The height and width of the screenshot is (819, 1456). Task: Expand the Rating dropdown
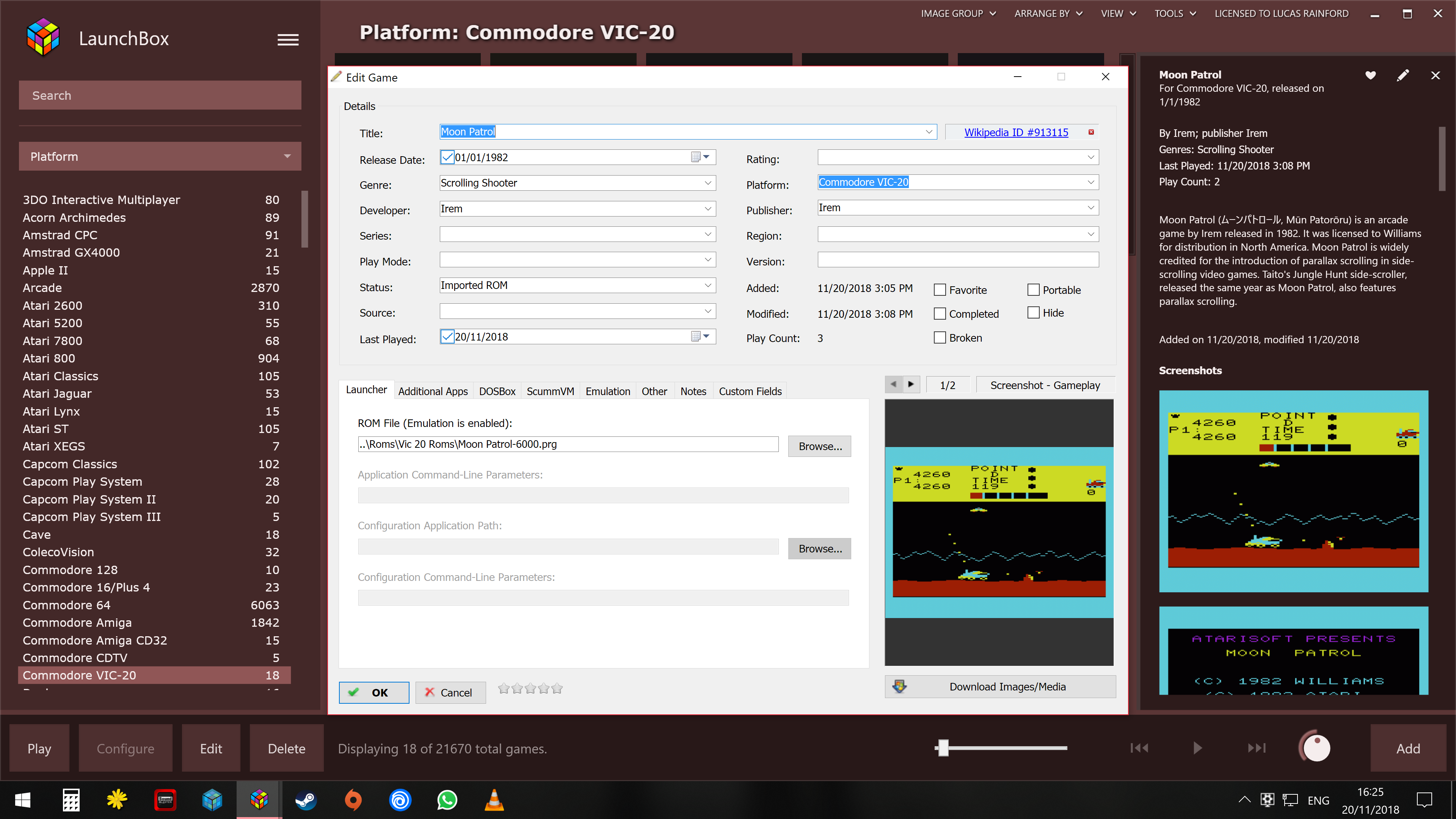coord(1091,157)
